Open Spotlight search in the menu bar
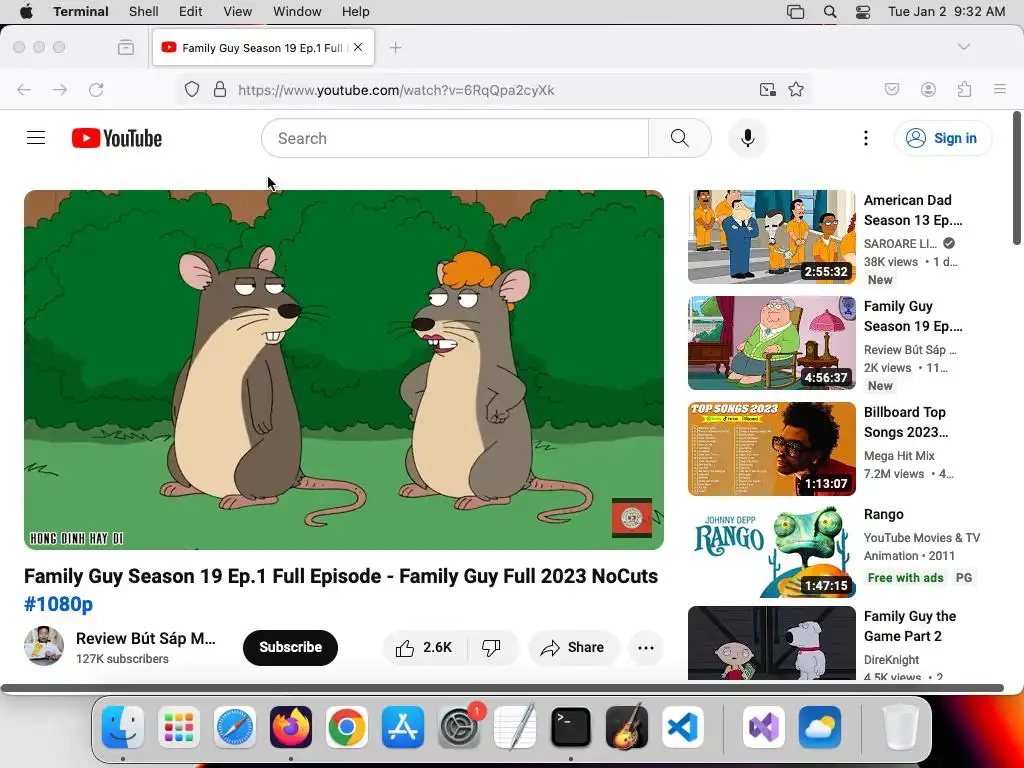Viewport: 1024px width, 768px height. pyautogui.click(x=830, y=12)
